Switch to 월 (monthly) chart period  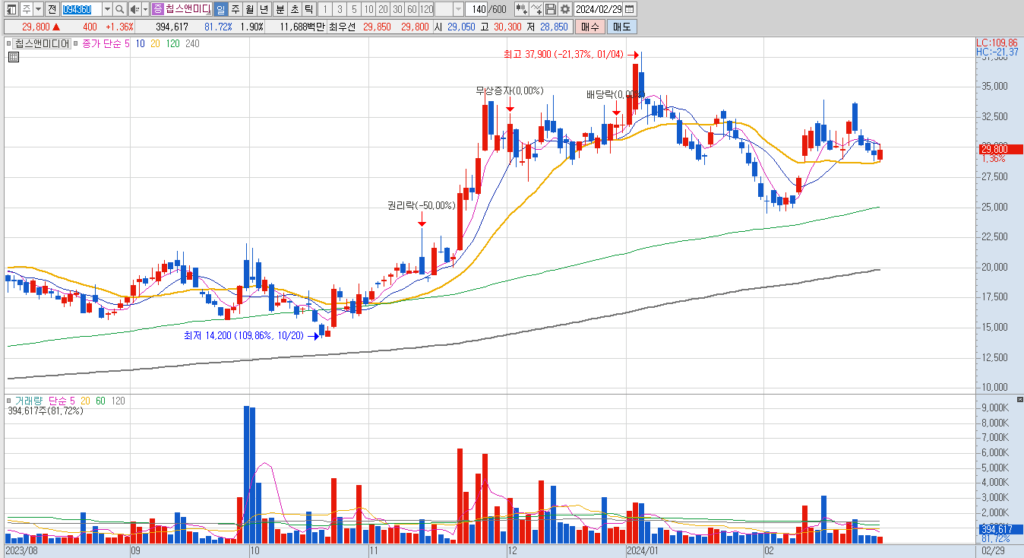tap(250, 9)
